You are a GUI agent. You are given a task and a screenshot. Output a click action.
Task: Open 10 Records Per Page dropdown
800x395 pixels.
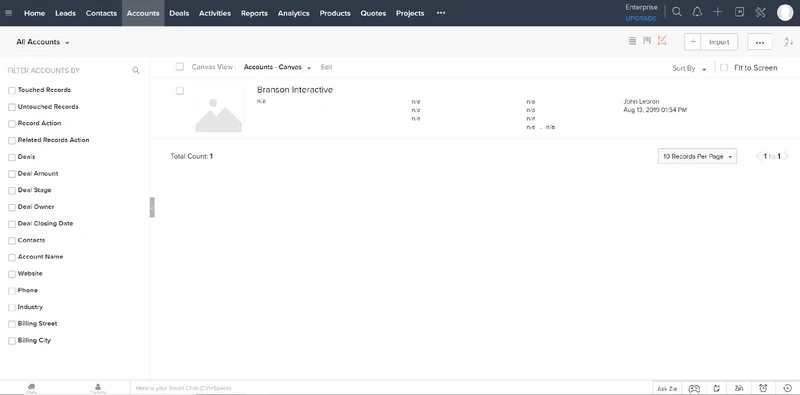[697, 156]
